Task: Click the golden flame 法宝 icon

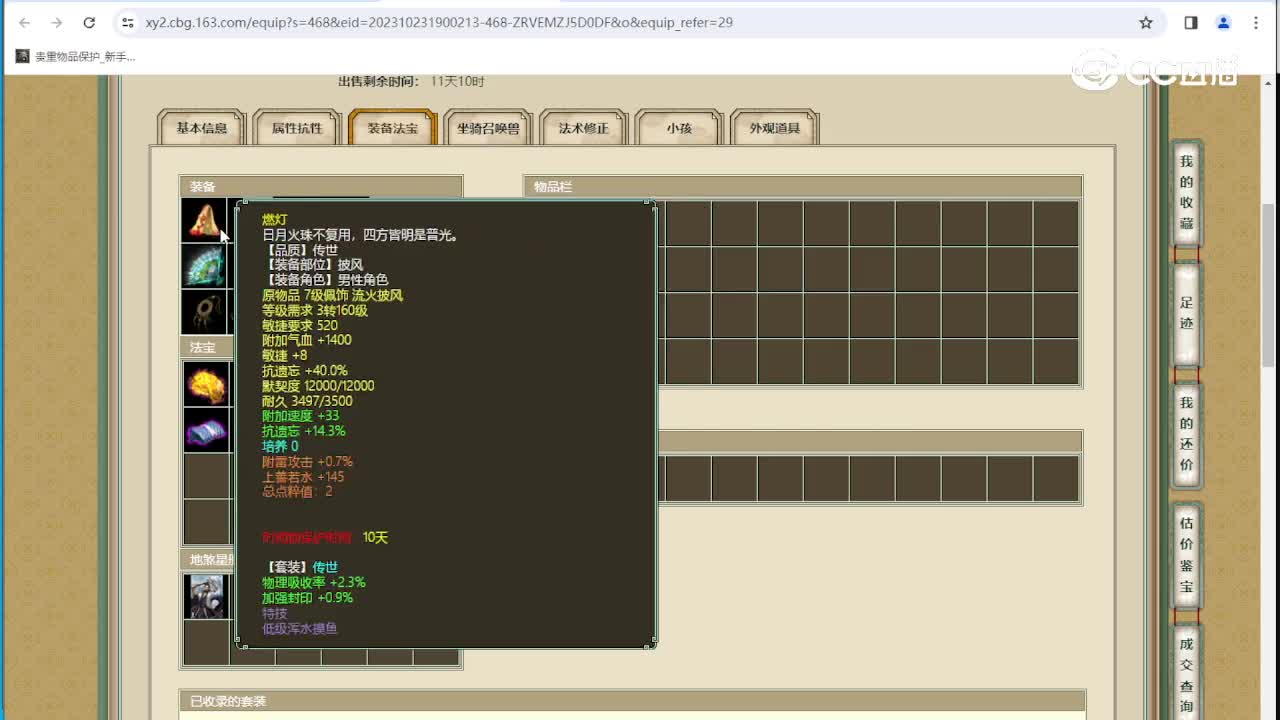Action: click(206, 384)
